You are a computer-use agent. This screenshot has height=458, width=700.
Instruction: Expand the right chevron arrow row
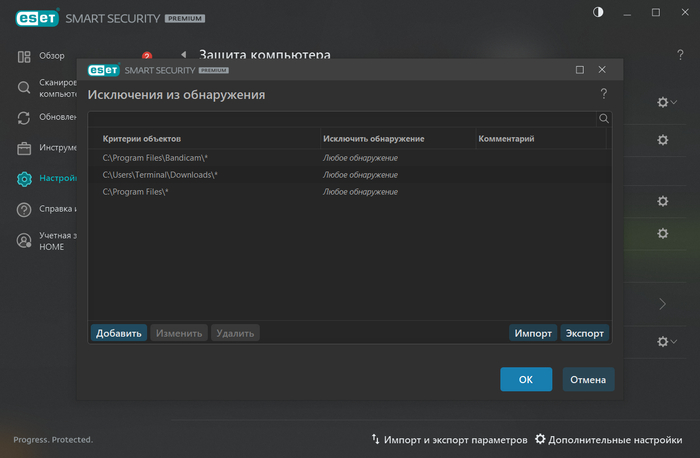click(662, 304)
